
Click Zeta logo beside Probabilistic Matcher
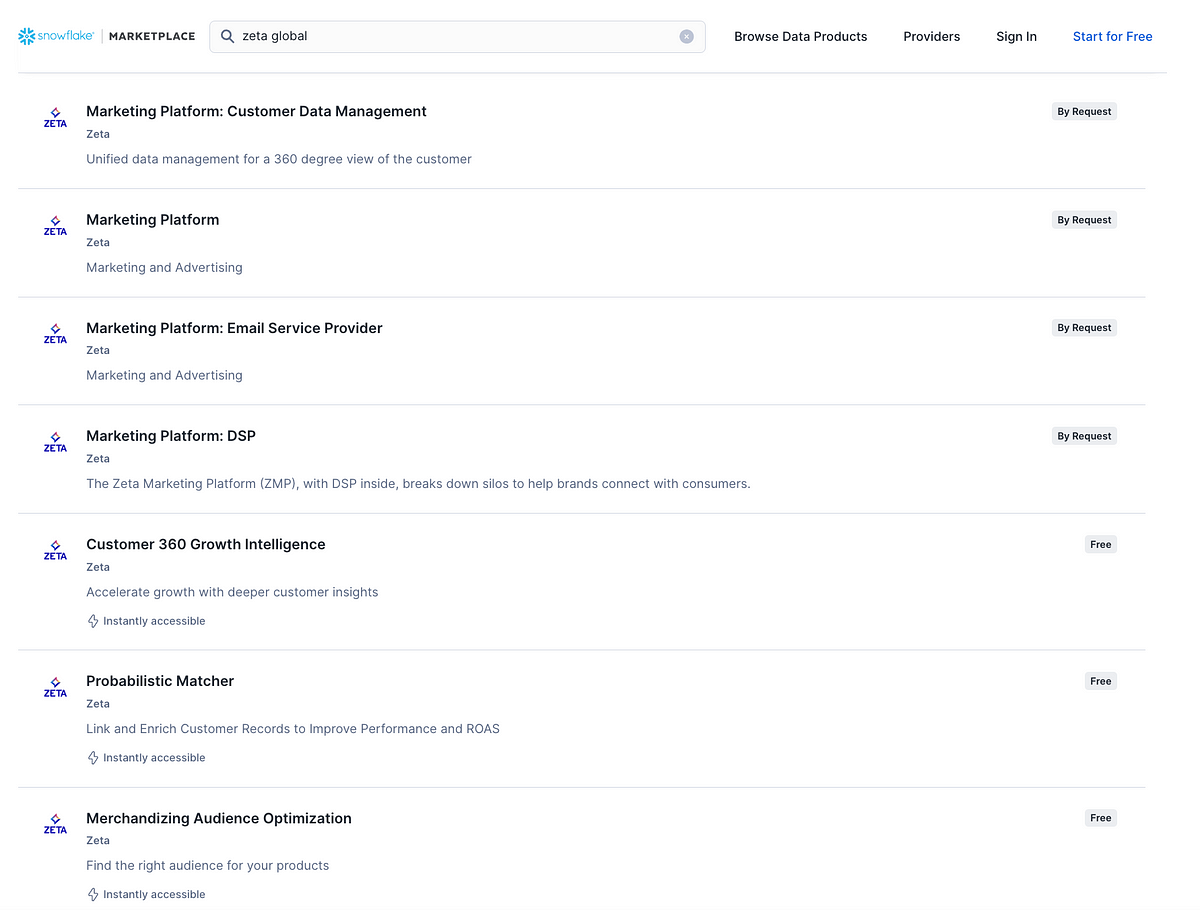[55, 687]
